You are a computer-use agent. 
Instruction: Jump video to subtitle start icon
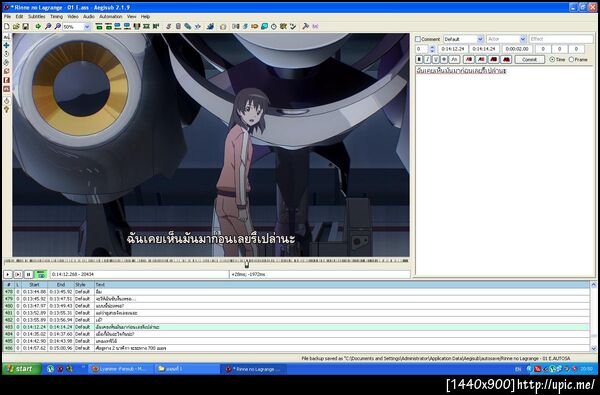point(99,26)
